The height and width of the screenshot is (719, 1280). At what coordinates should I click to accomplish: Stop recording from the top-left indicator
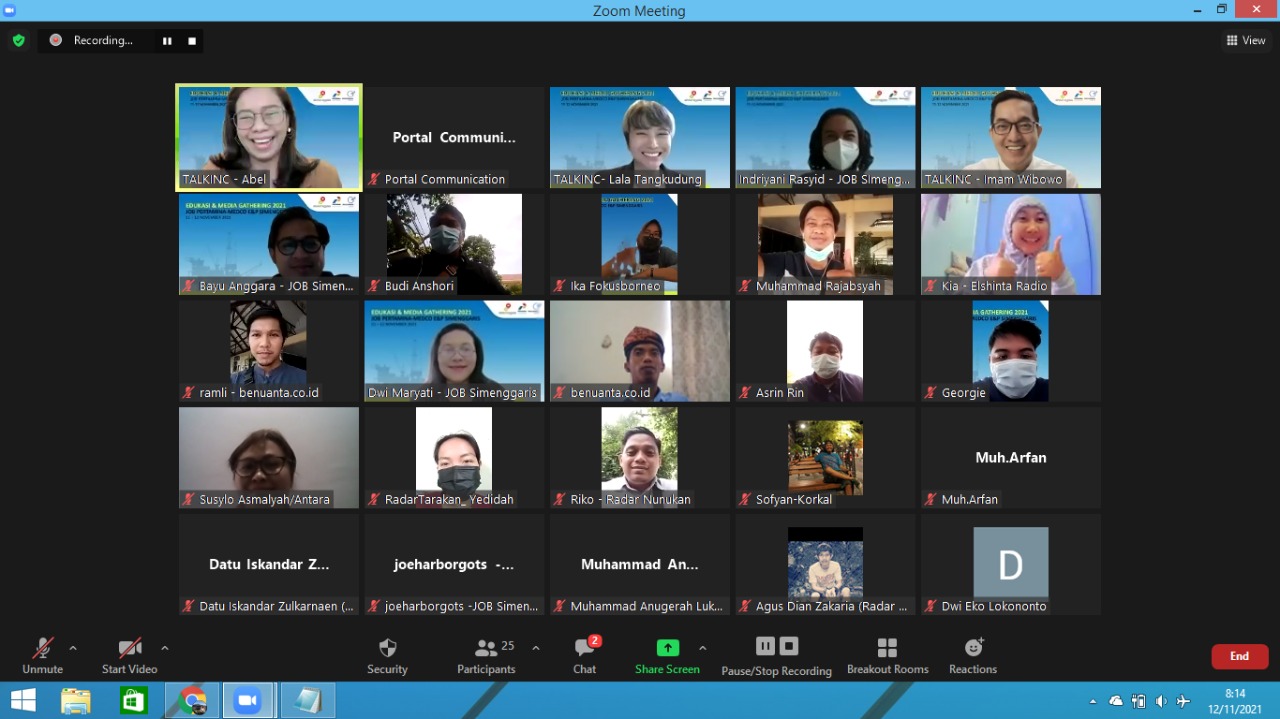(x=192, y=41)
